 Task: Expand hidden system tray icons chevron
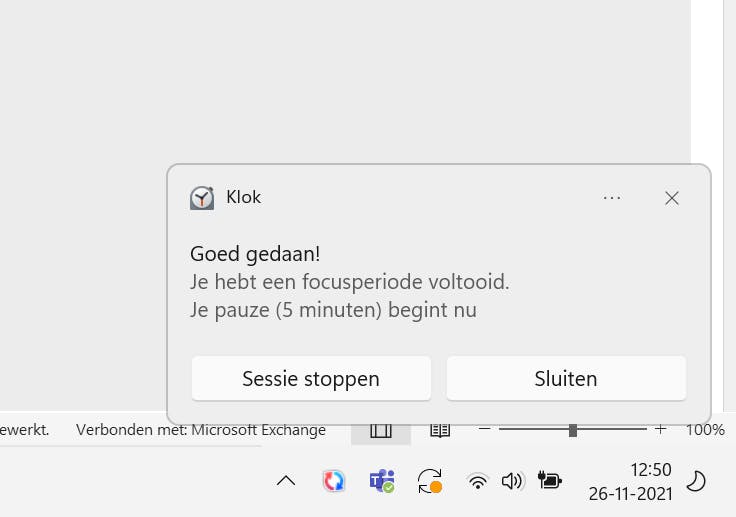tap(286, 481)
